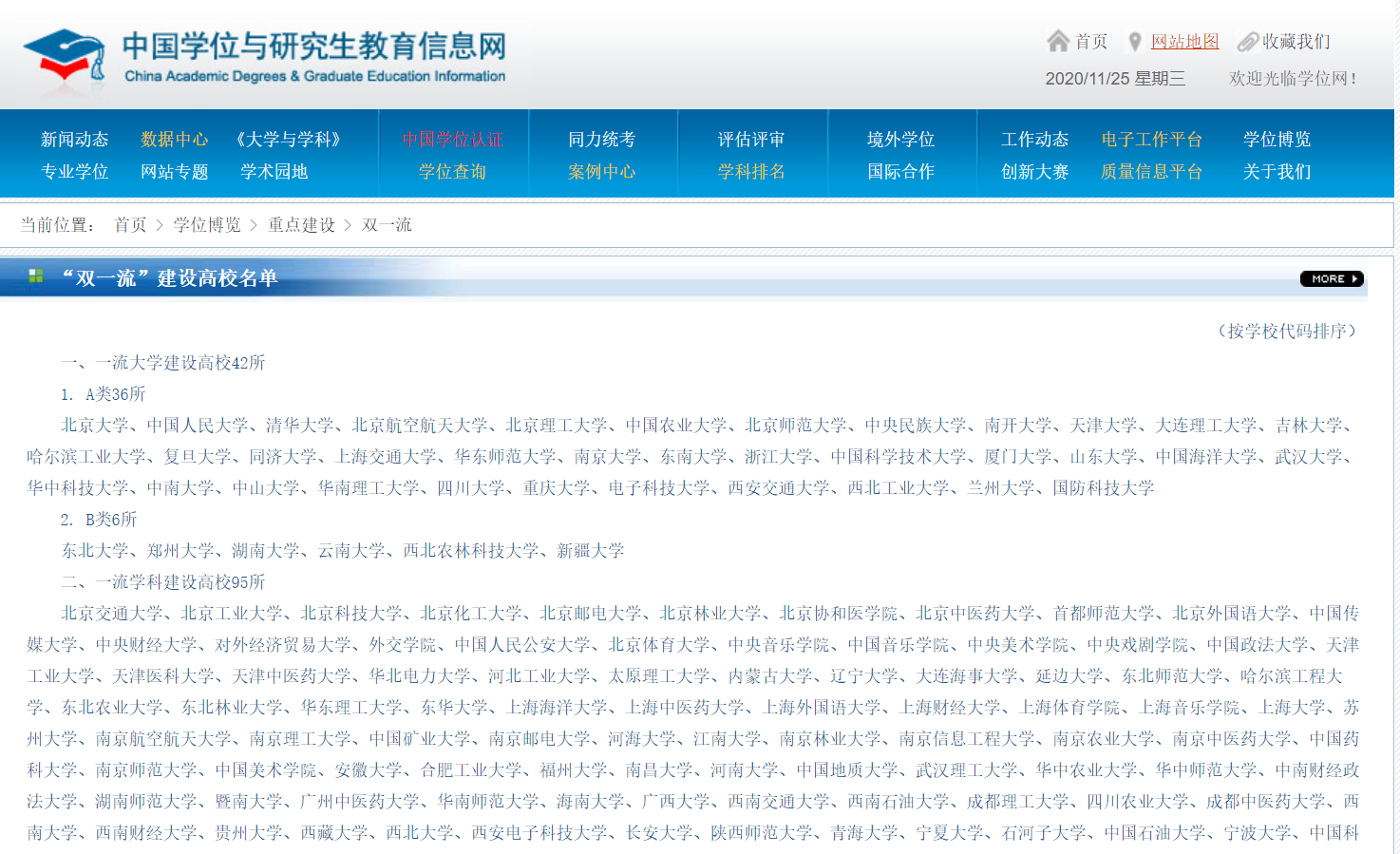This screenshot has width=1400, height=854.
Task: Click the home house icon
Action: coord(1058,41)
